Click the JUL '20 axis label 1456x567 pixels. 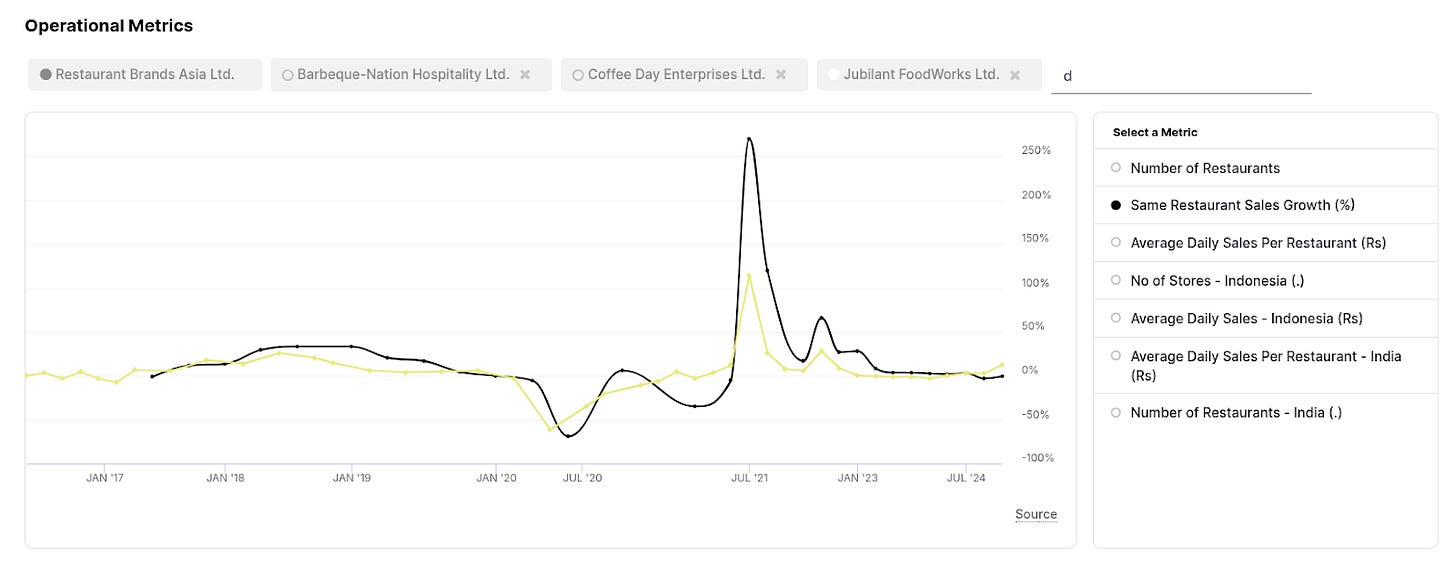pos(583,478)
